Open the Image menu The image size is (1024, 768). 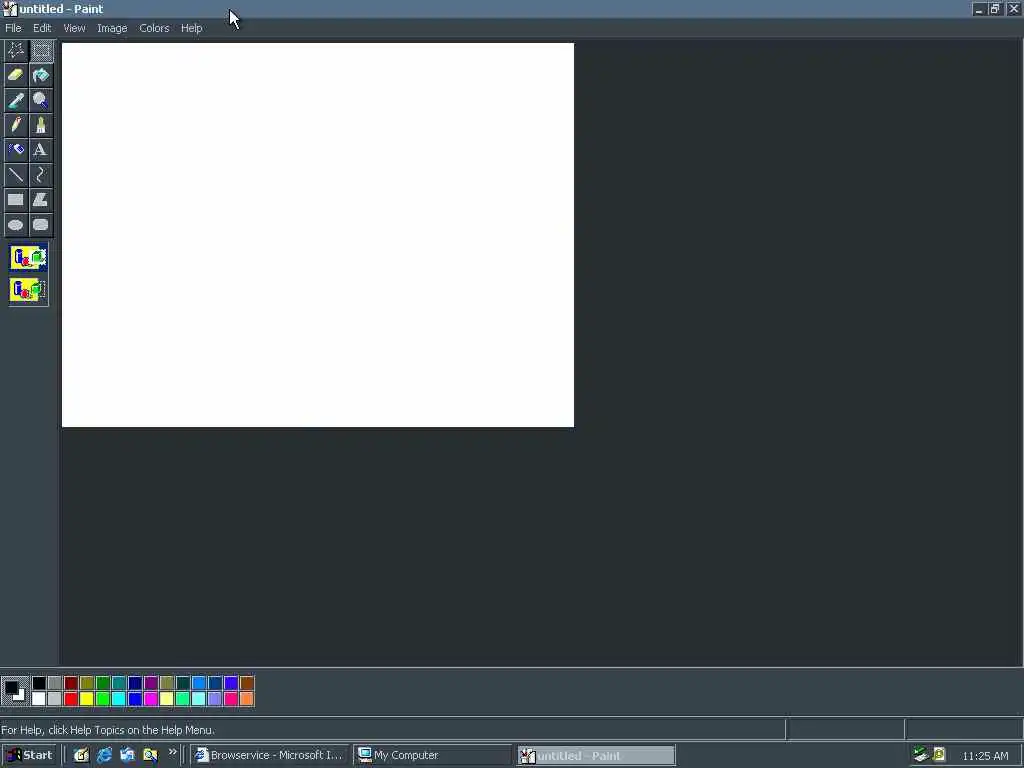point(112,28)
